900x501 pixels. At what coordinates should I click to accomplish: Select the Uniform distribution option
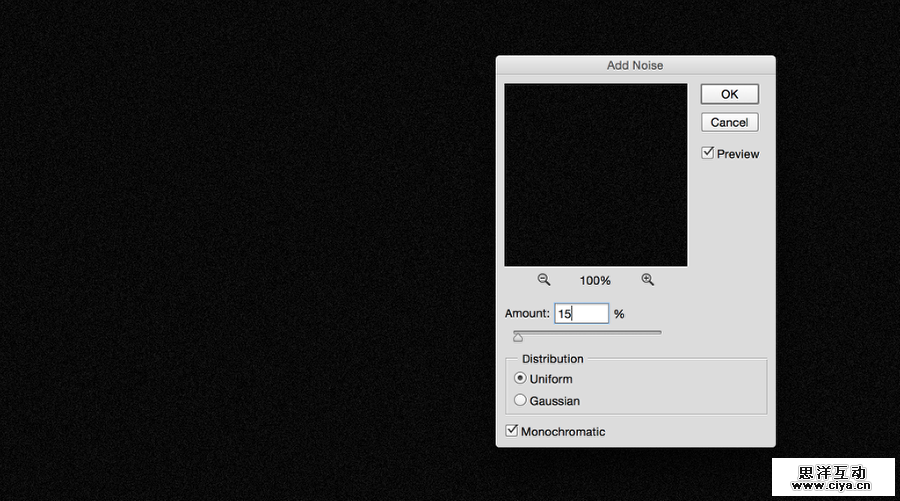click(x=520, y=379)
